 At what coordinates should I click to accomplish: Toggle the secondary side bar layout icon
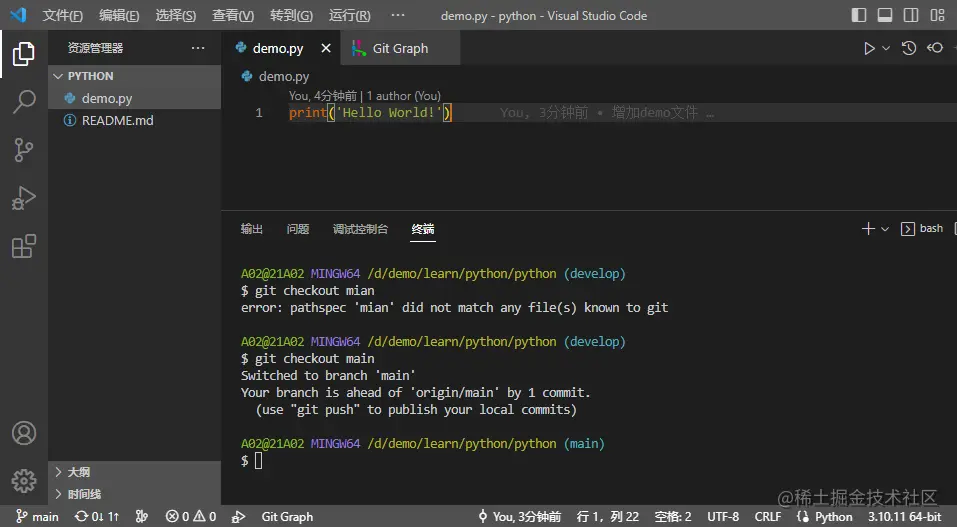pyautogui.click(x=911, y=15)
